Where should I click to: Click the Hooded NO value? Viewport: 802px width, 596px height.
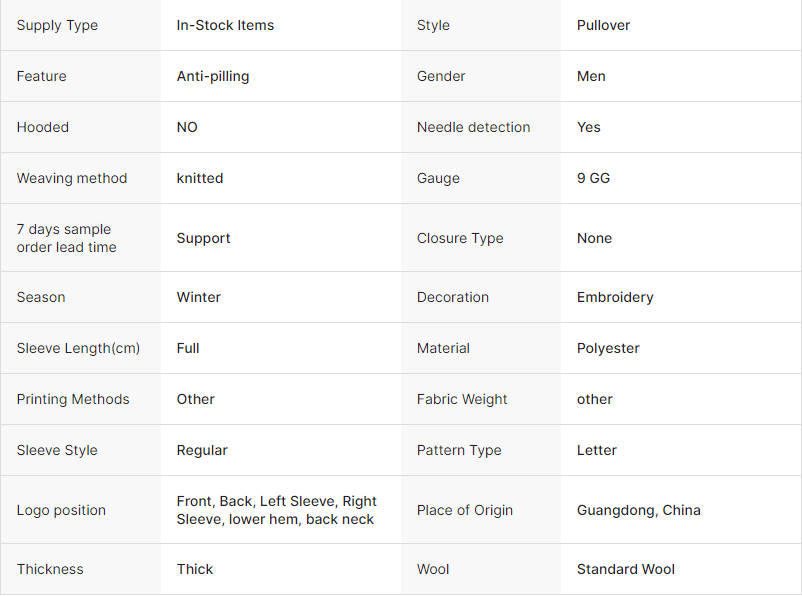point(187,127)
